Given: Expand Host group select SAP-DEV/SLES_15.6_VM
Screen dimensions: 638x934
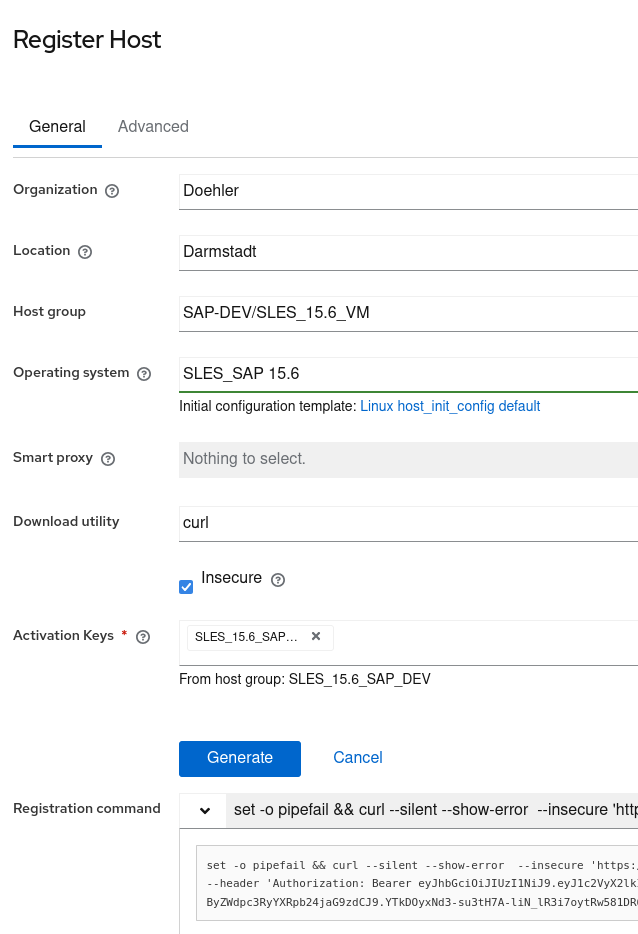Looking at the screenshot, I should coord(408,313).
